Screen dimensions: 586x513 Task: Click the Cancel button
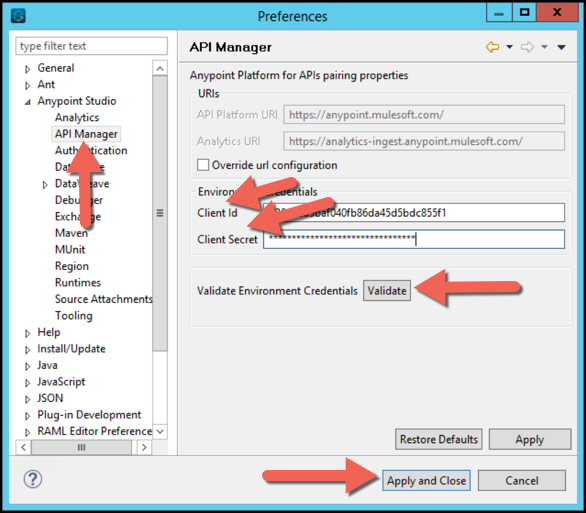tap(522, 480)
